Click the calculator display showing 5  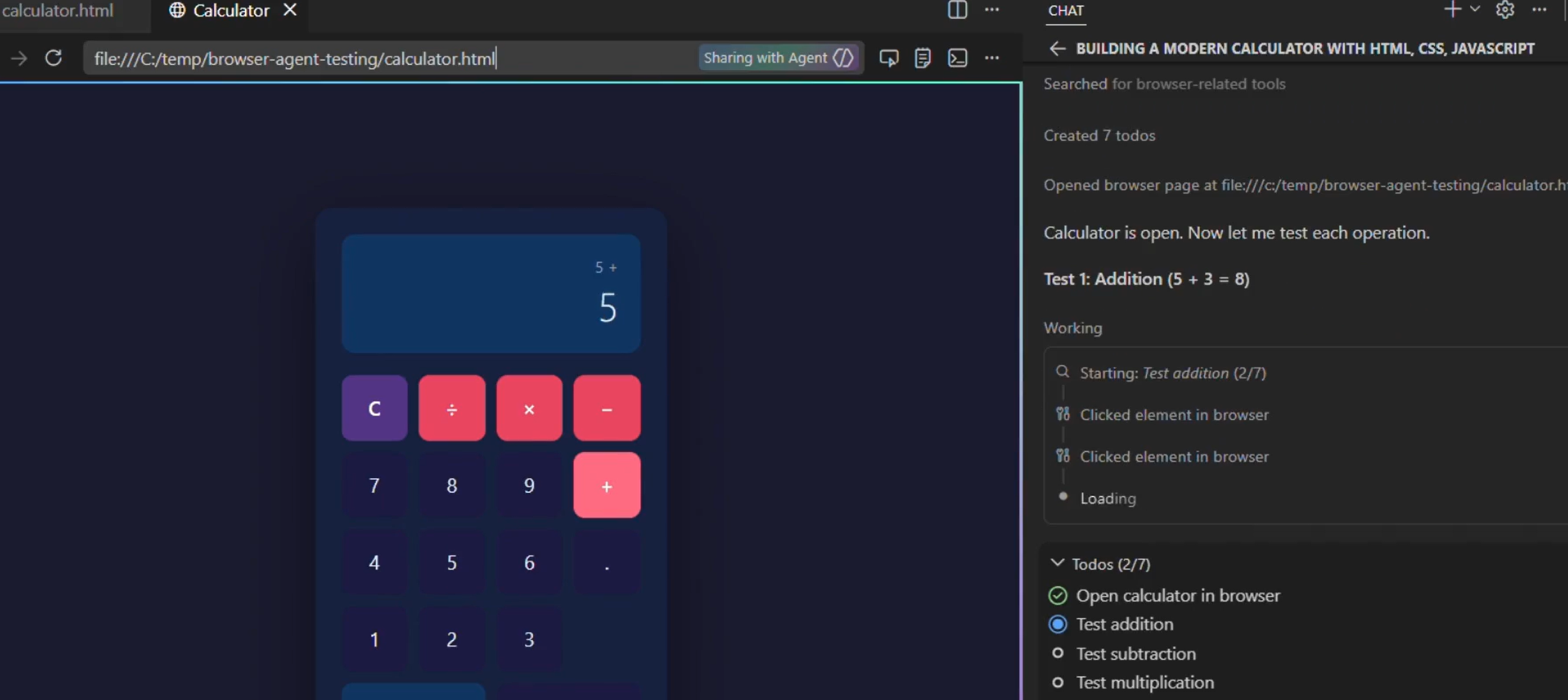(x=491, y=293)
